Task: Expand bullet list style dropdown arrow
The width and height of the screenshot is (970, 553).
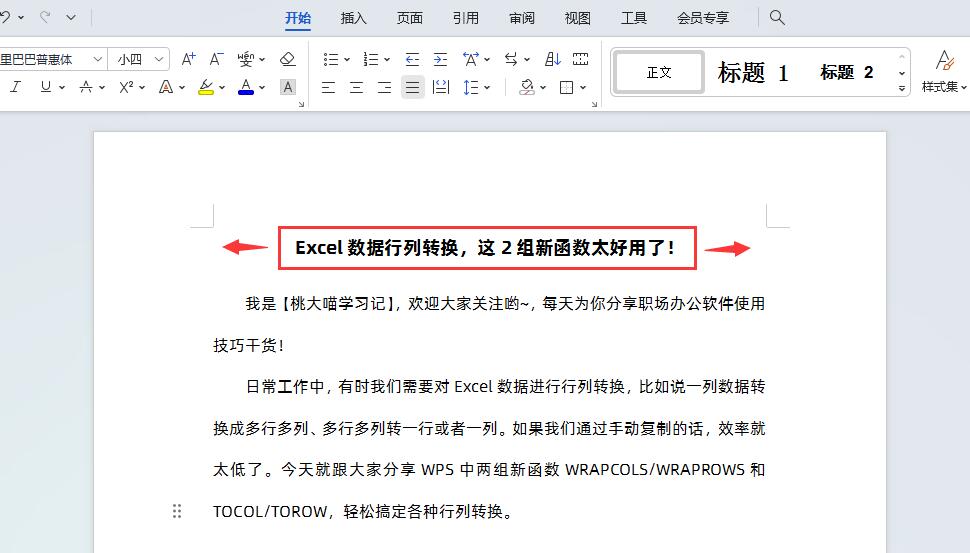Action: [x=347, y=59]
